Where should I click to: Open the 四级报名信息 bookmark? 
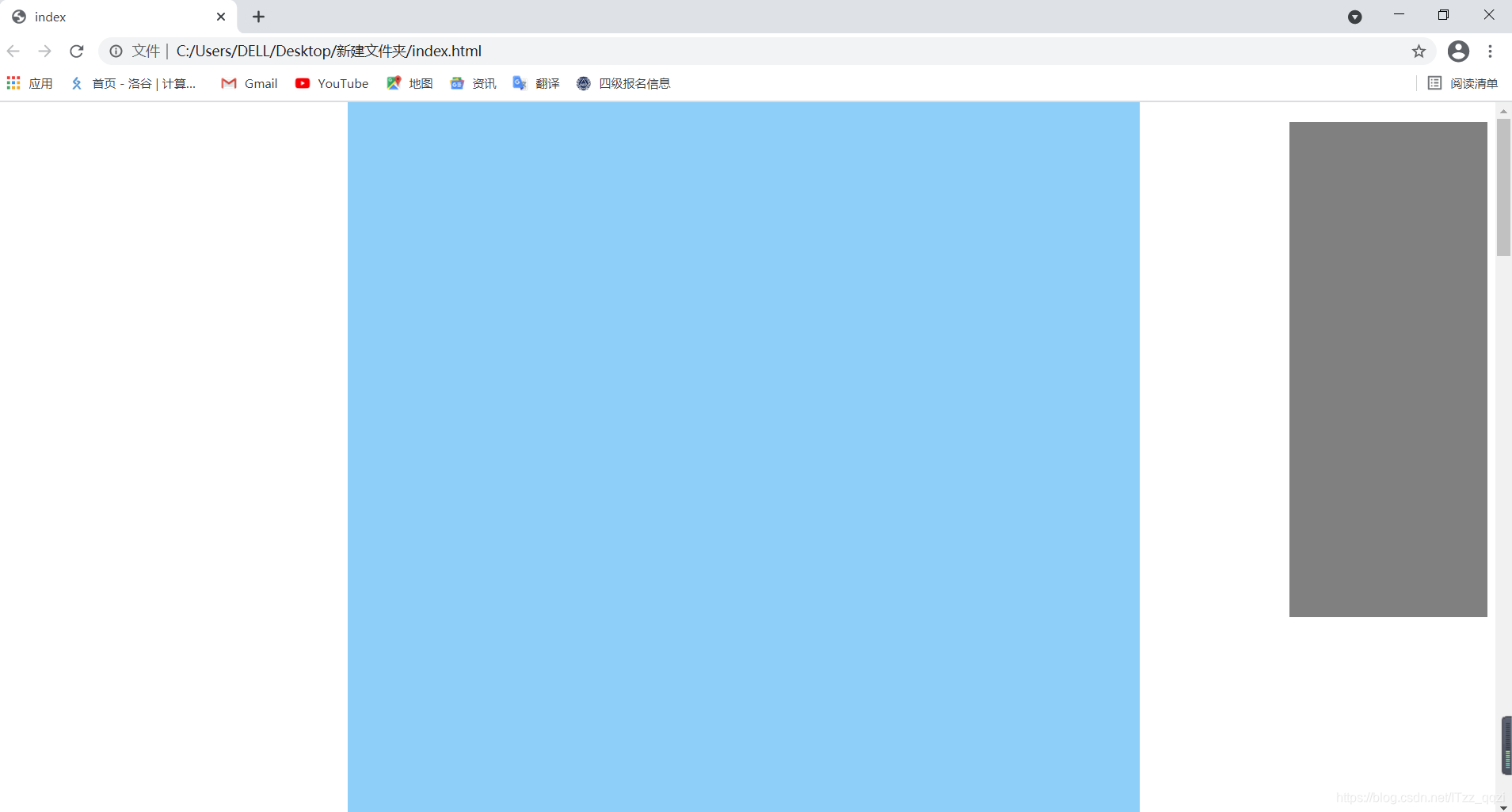[623, 83]
